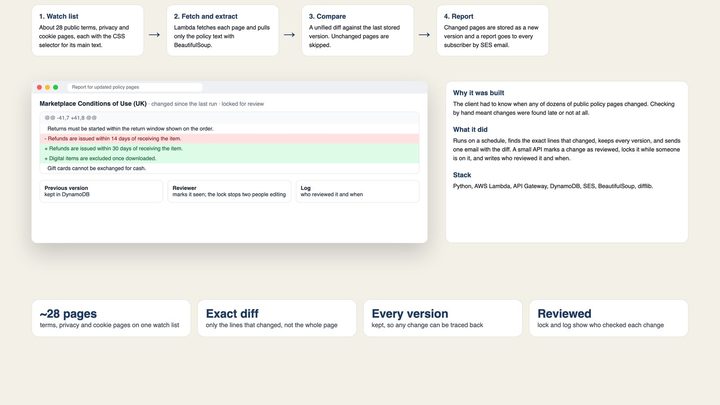
Task: Open the 'Reviewer' card about the lock
Action: pos(229,191)
